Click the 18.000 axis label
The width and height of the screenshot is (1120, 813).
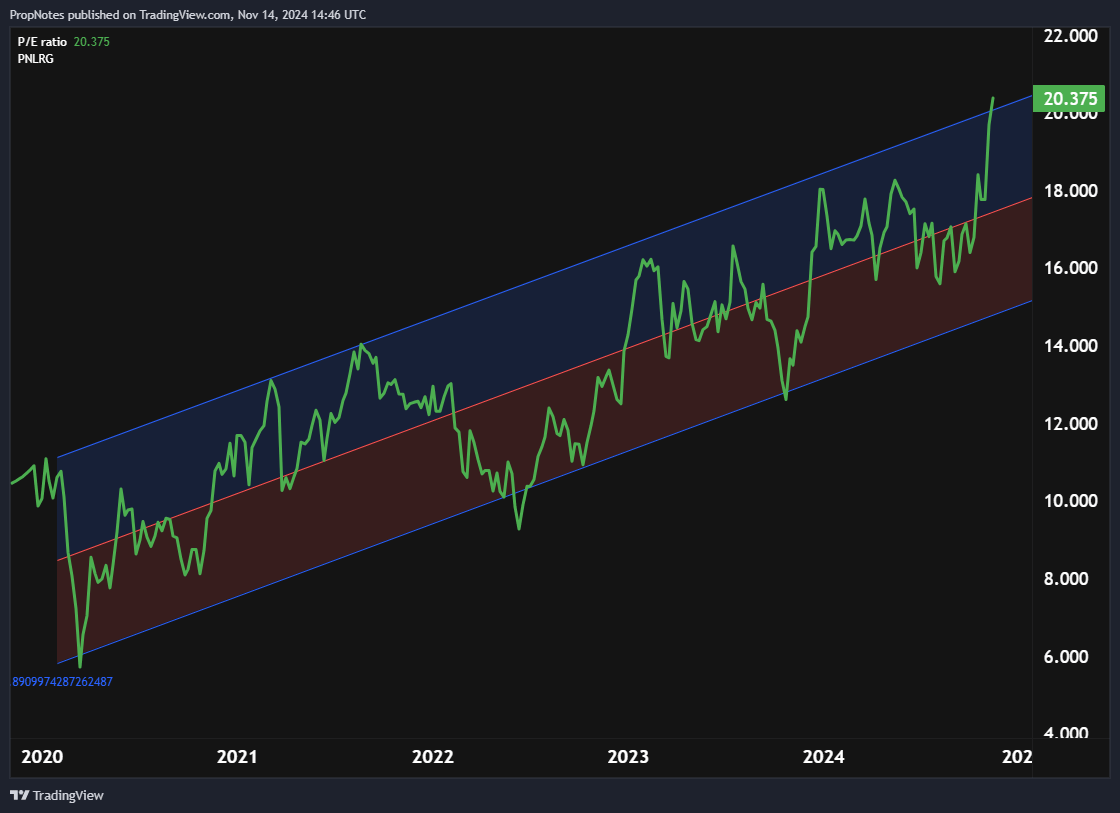[1070, 191]
